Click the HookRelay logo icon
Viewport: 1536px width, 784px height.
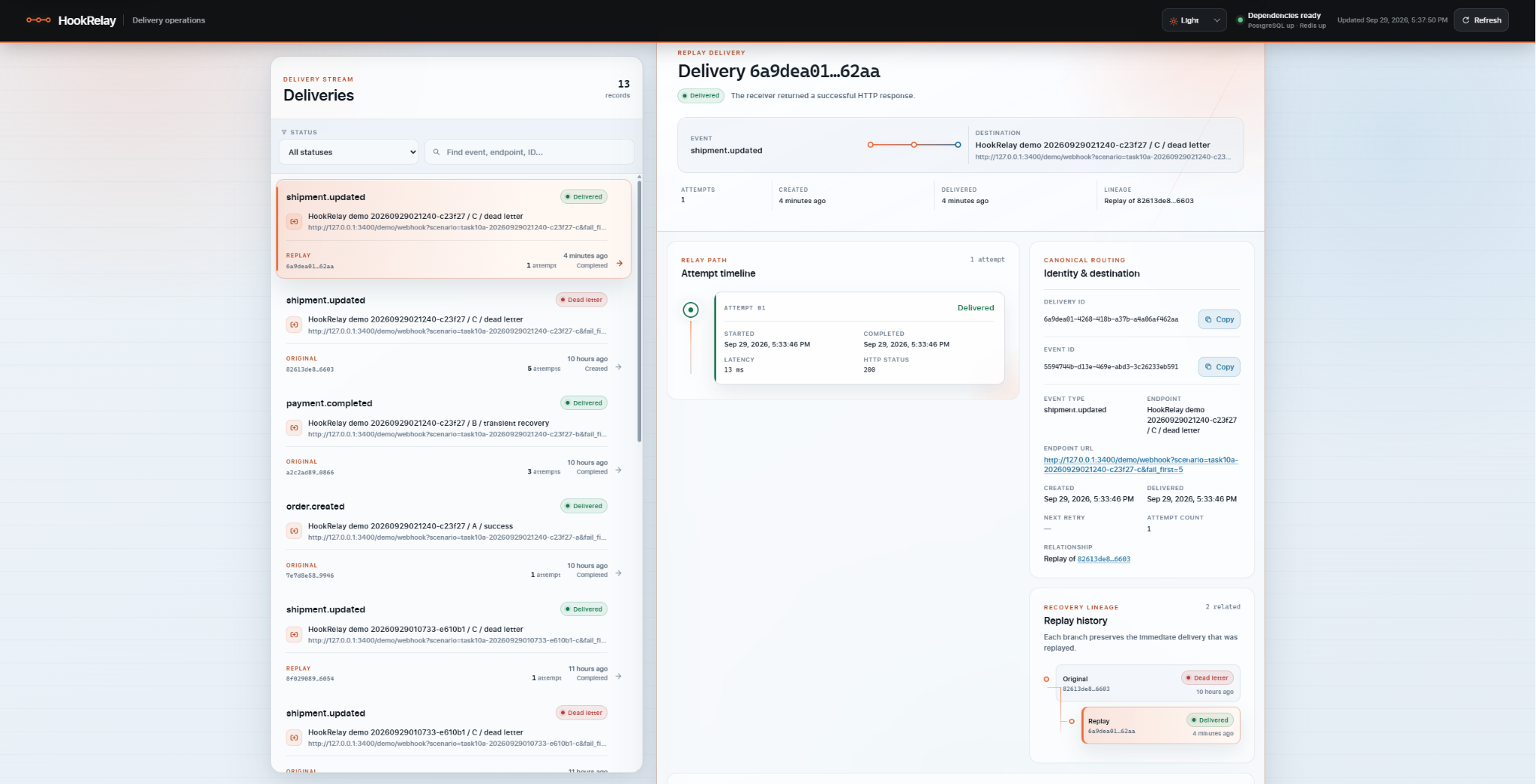38,20
